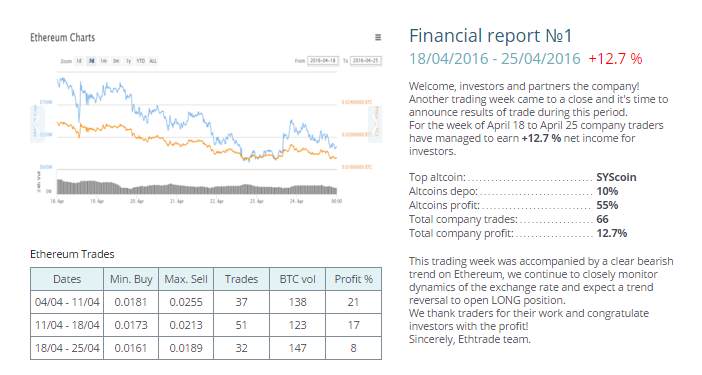The image size is (702, 375).
Task: Open the From date field 2016-04-18
Action: (323, 60)
